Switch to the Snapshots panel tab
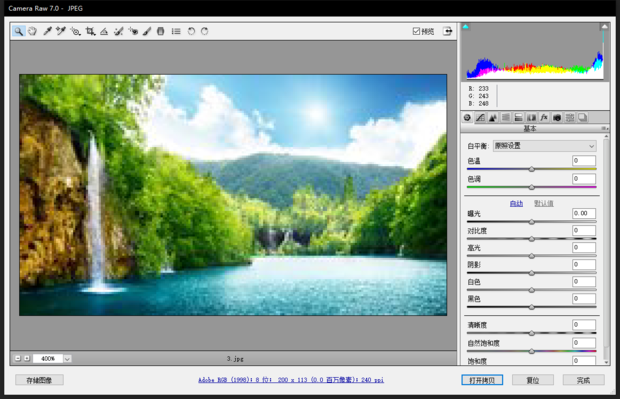 click(x=582, y=117)
